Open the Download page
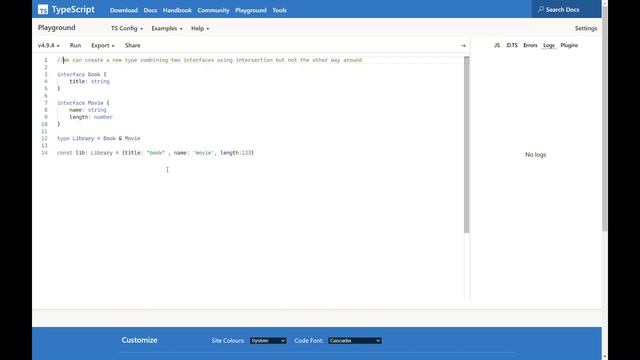 pos(124,10)
